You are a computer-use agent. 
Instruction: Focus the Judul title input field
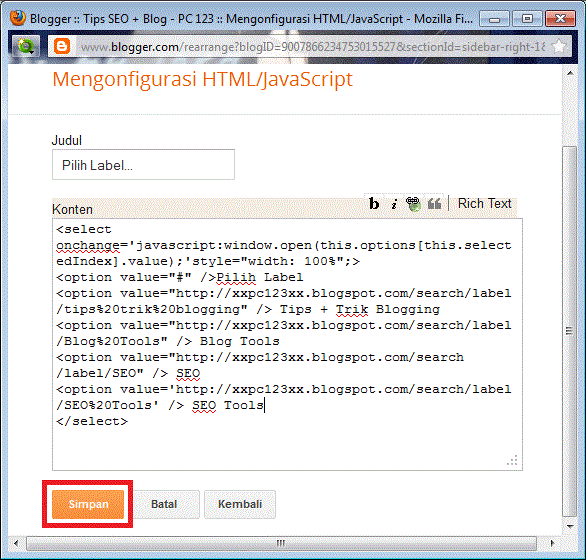[x=144, y=164]
